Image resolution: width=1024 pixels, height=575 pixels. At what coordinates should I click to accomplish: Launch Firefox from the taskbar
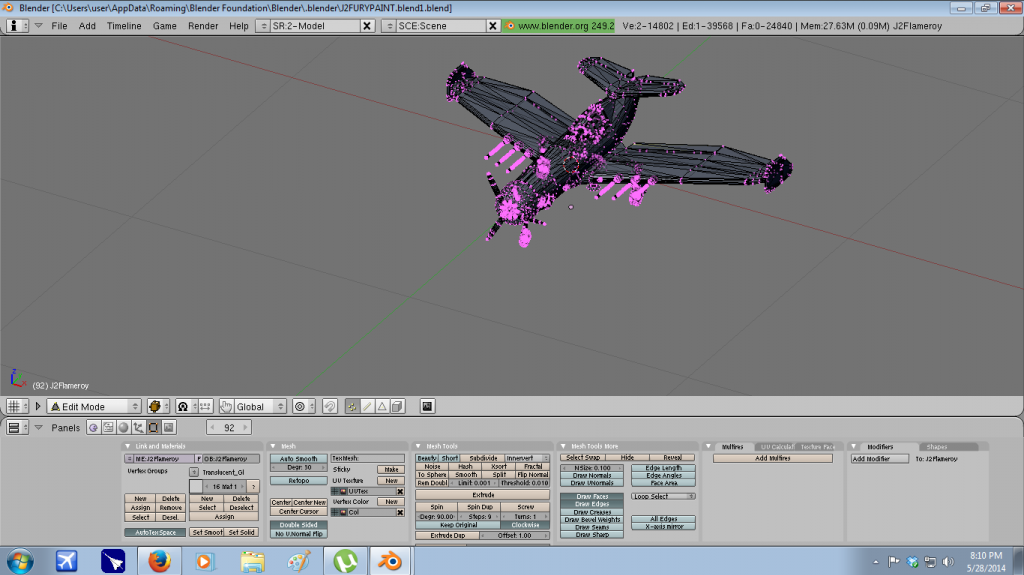(159, 561)
